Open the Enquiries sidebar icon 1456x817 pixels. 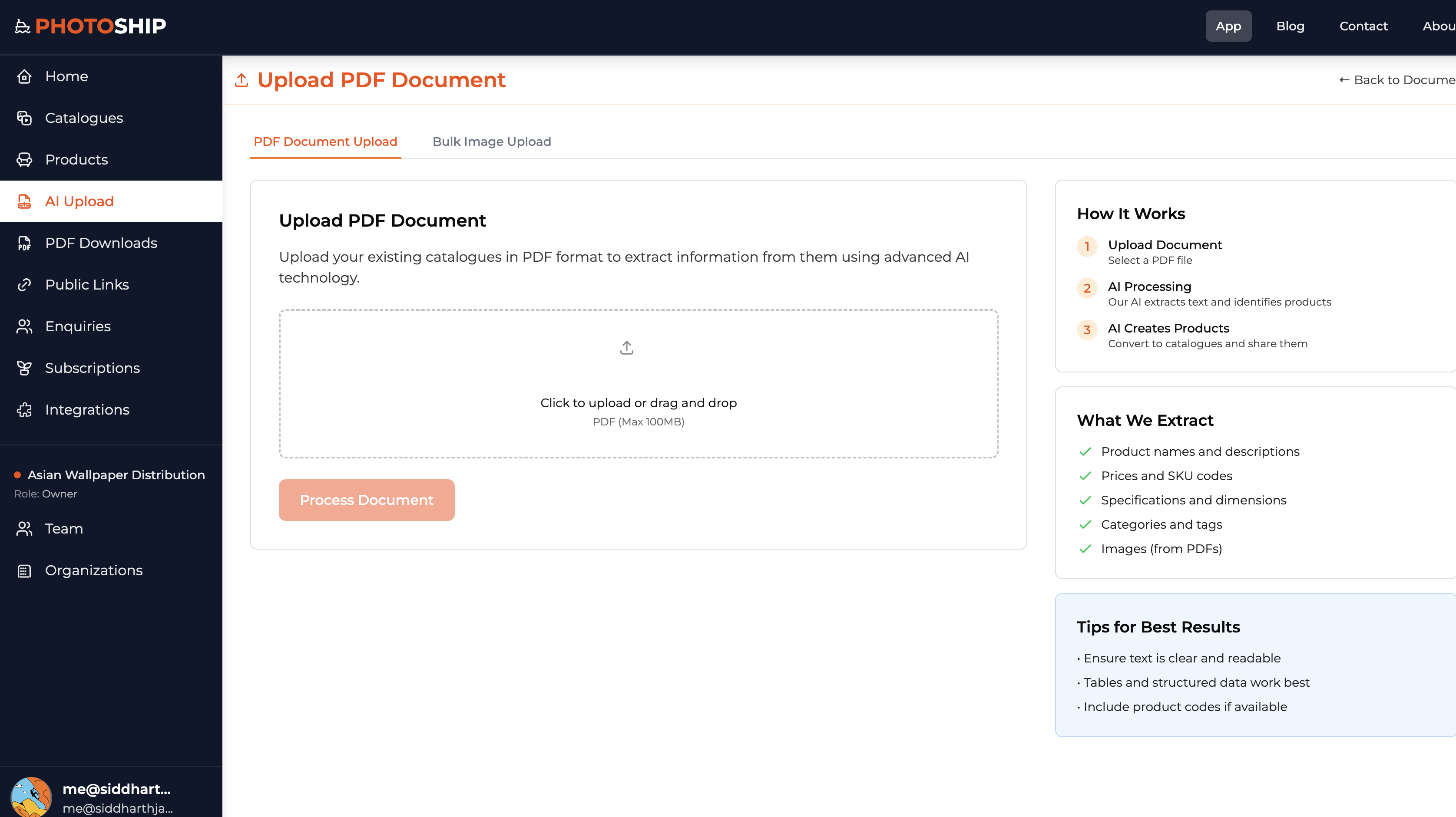tap(24, 326)
